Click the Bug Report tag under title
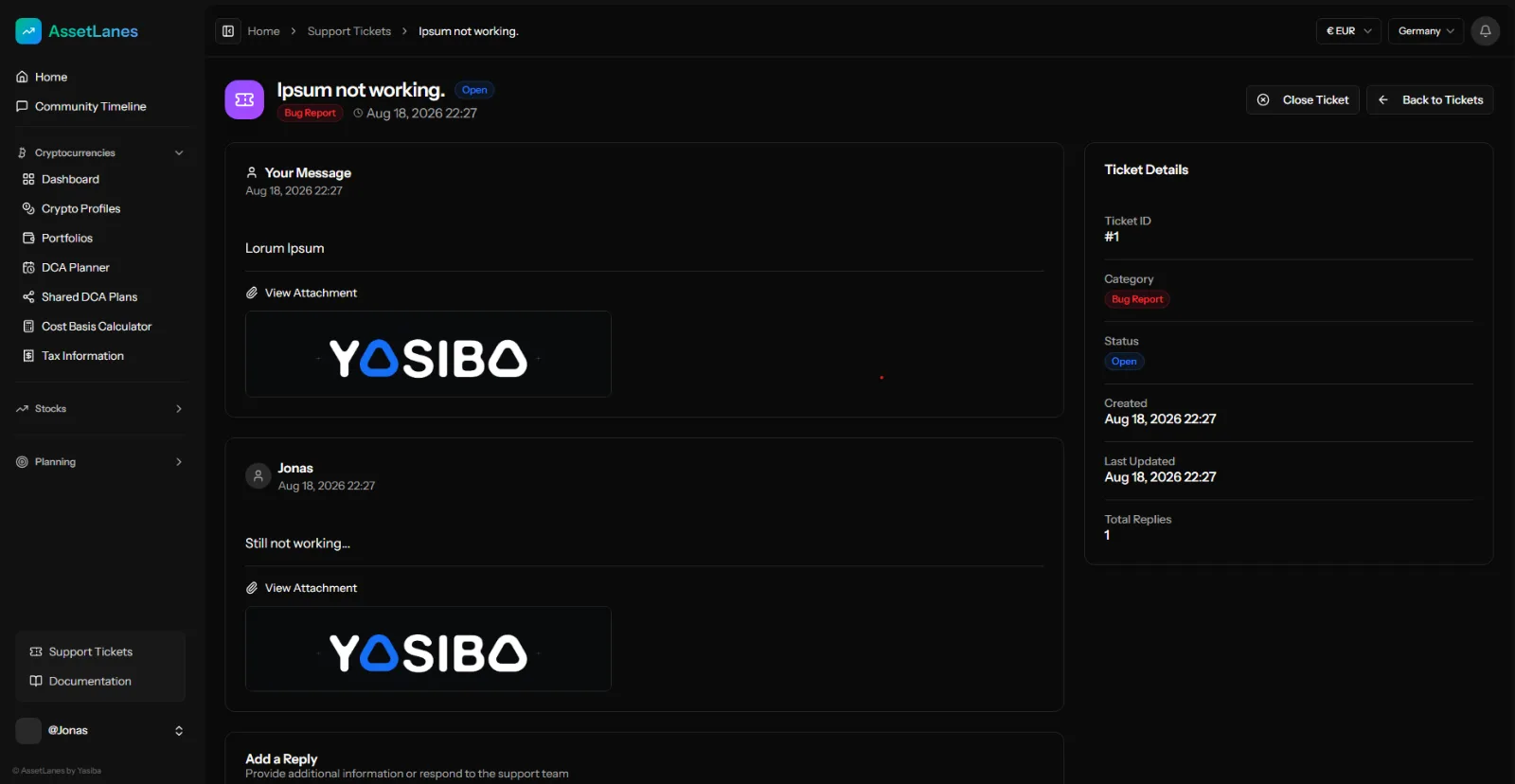The height and width of the screenshot is (784, 1515). point(310,113)
